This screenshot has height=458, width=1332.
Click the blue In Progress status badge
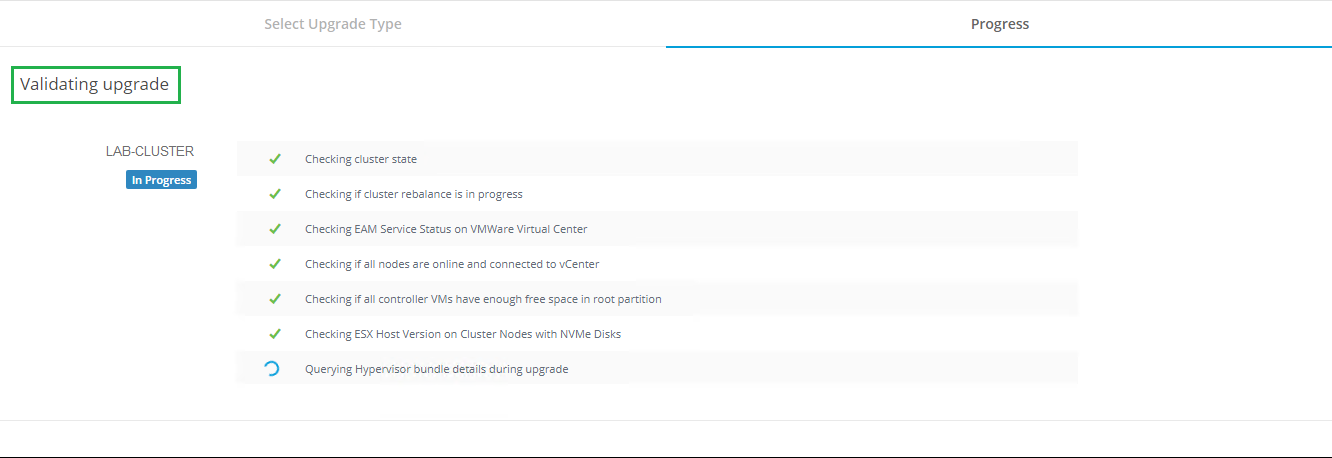click(161, 180)
